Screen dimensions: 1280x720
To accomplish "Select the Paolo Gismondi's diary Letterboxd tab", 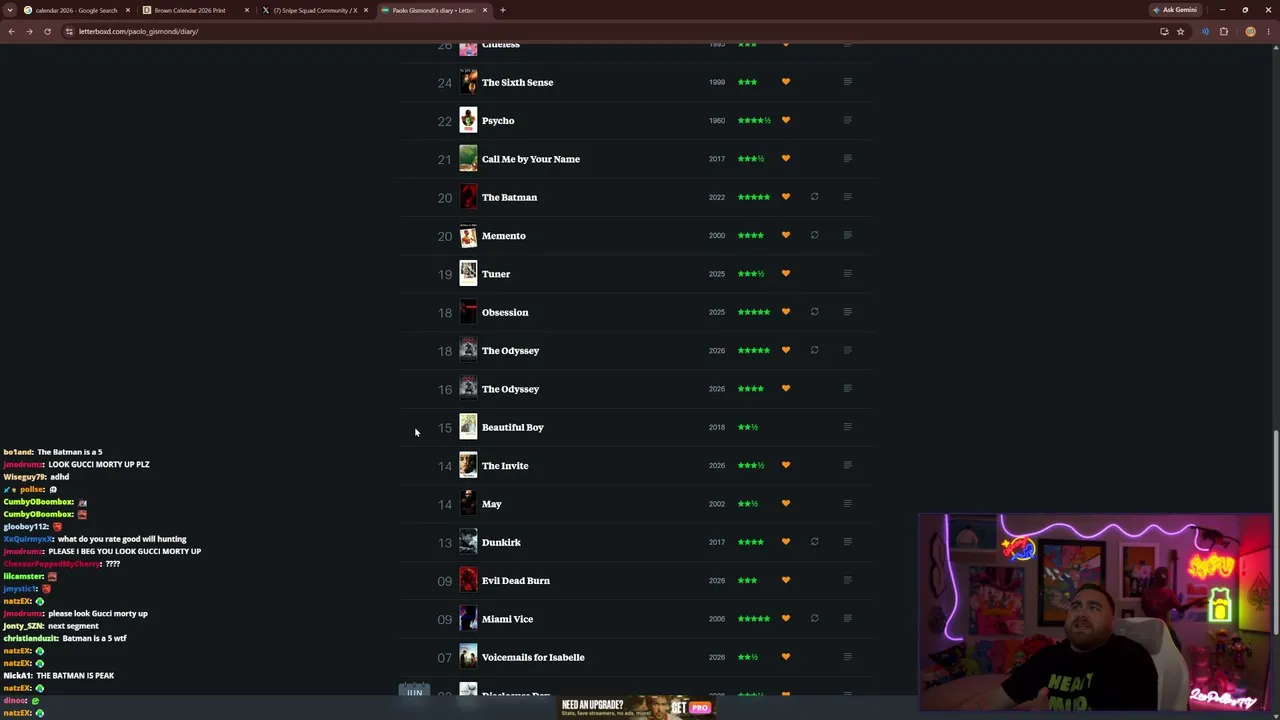I will point(434,10).
